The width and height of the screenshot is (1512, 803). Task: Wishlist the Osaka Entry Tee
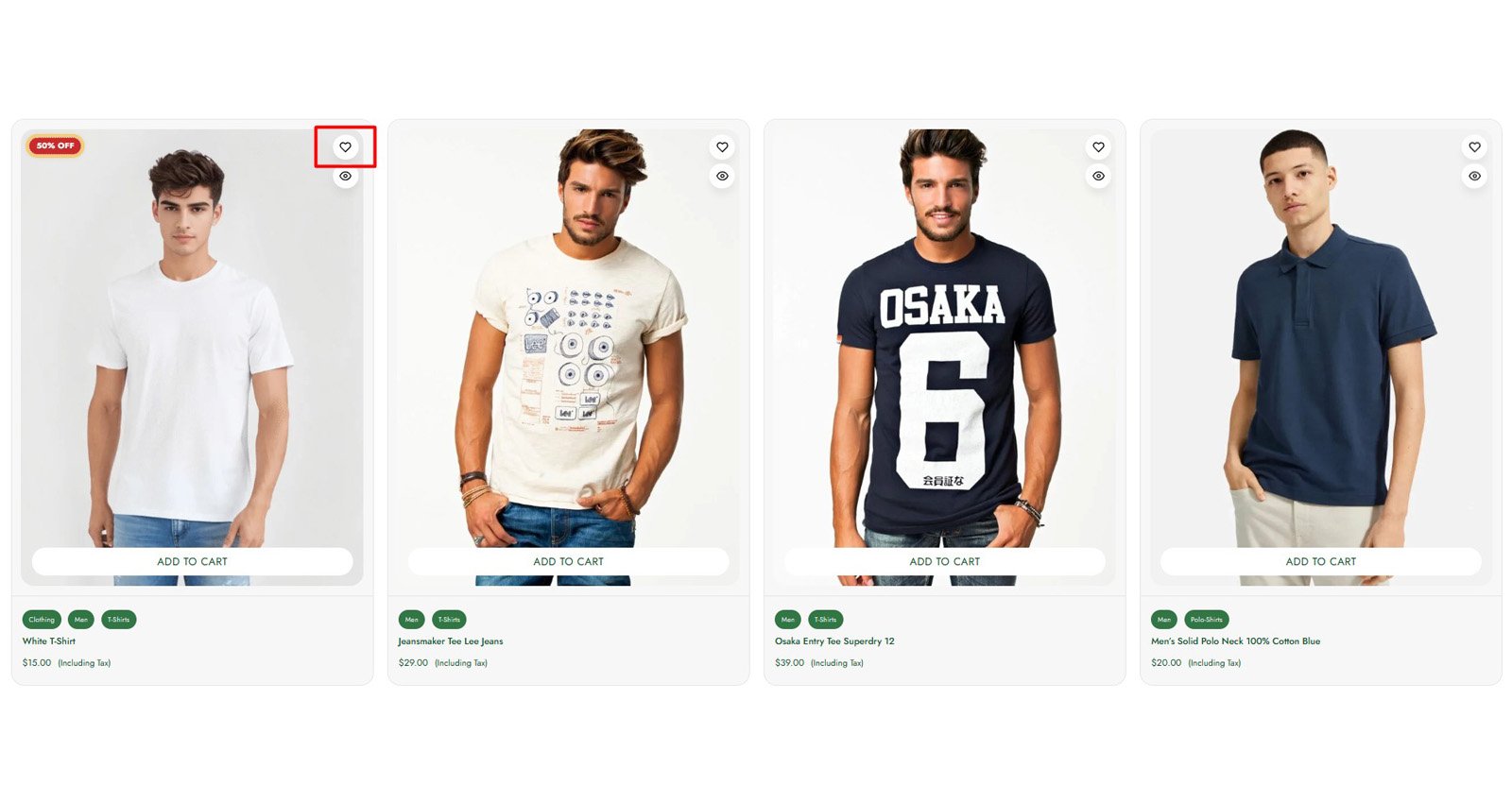tap(1098, 147)
